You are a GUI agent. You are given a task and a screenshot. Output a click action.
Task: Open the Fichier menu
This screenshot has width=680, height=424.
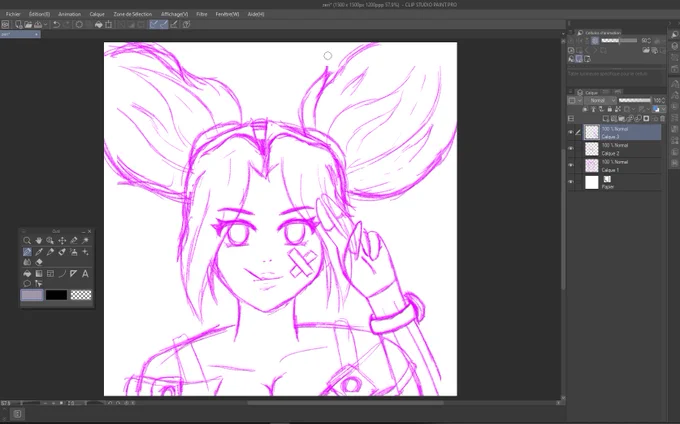coord(13,14)
